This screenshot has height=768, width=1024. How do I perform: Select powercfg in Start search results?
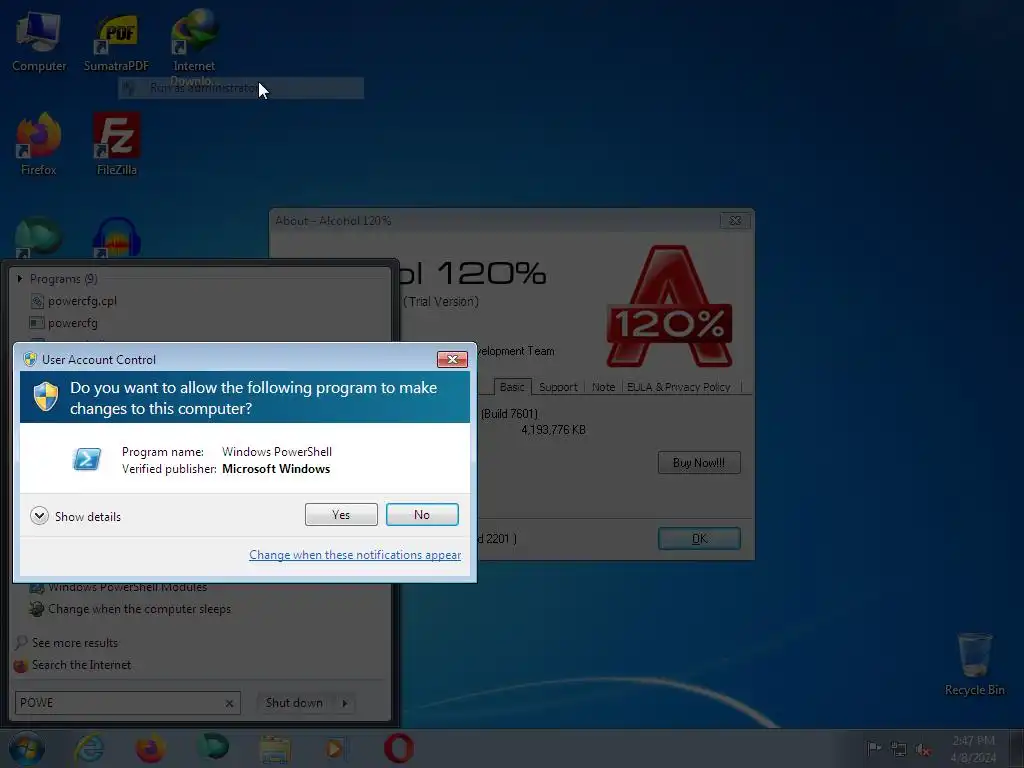point(72,323)
